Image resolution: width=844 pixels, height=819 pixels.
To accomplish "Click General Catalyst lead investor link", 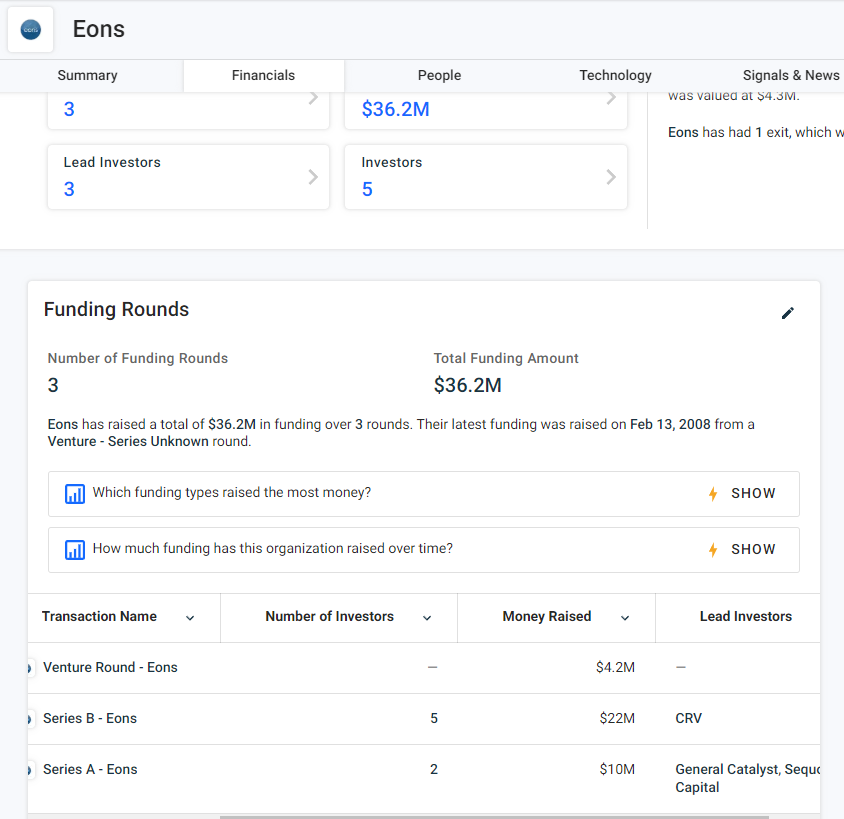I will click(727, 769).
